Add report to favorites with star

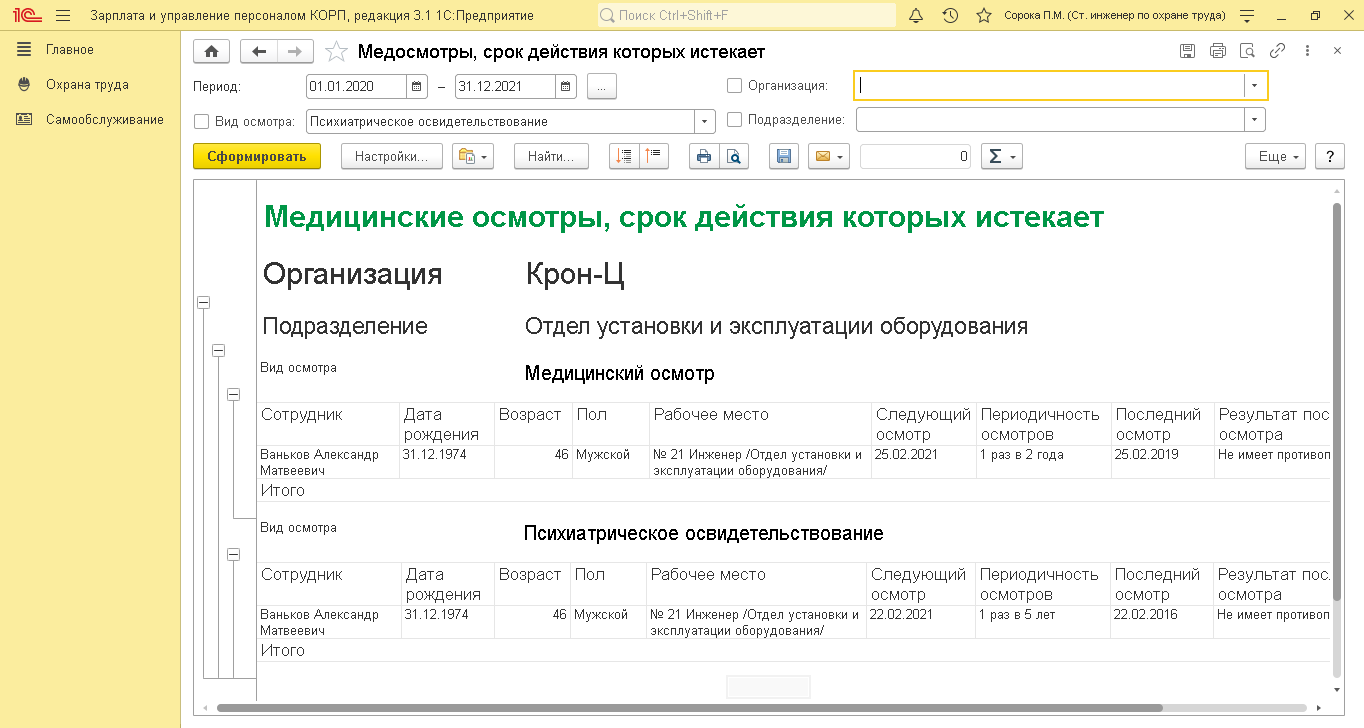(336, 52)
